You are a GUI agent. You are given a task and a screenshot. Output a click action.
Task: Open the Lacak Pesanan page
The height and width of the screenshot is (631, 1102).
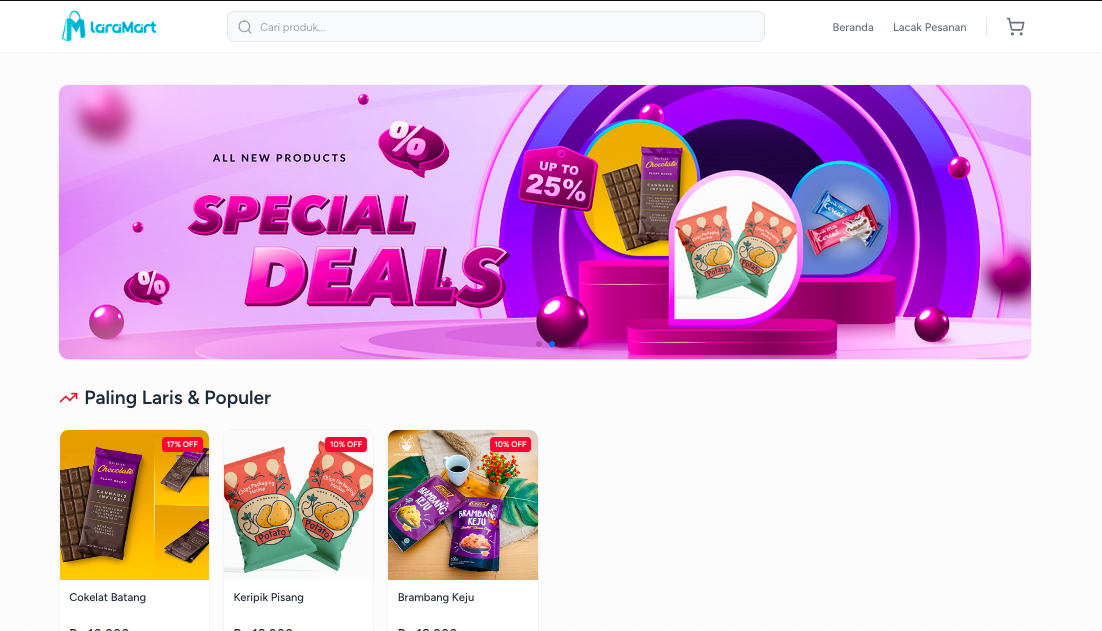coord(929,27)
